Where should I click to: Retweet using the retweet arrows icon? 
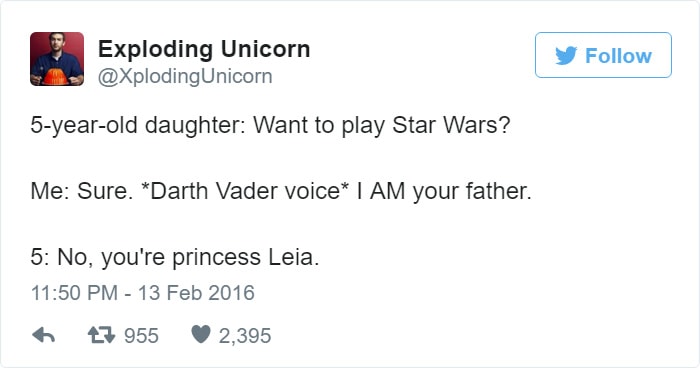101,335
